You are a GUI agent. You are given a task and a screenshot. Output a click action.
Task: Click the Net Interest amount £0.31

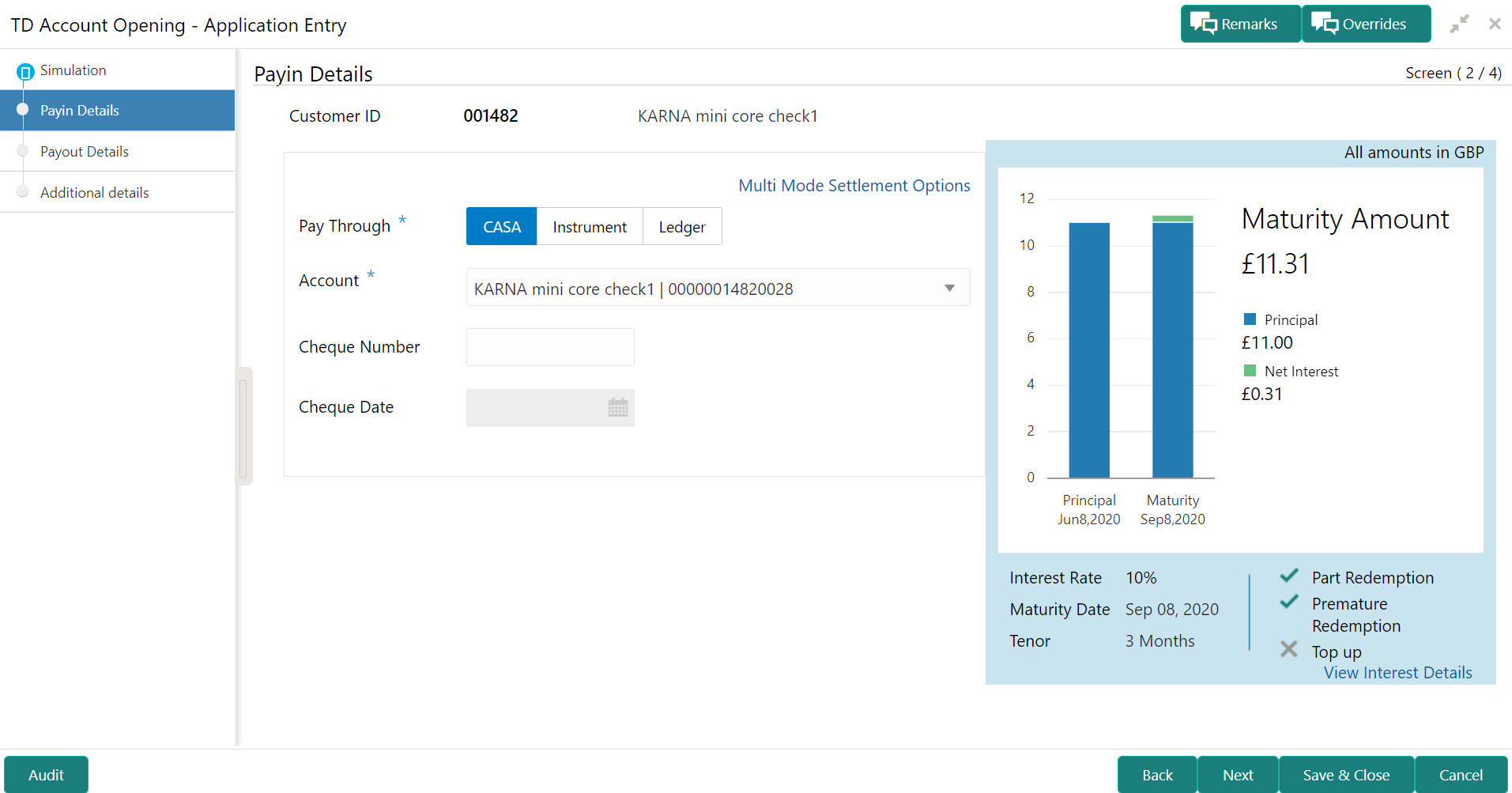click(1262, 395)
